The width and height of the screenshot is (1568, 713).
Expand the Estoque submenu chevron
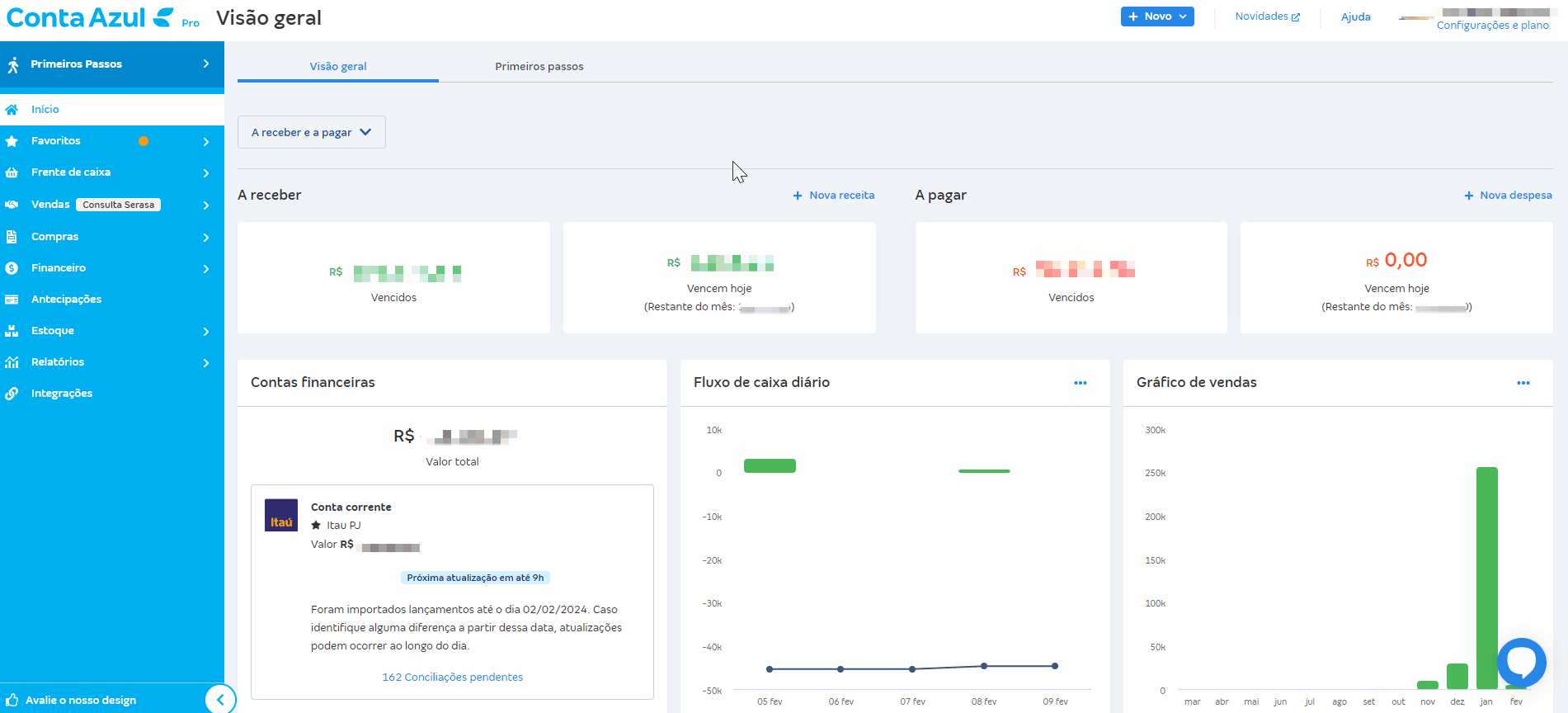click(206, 332)
